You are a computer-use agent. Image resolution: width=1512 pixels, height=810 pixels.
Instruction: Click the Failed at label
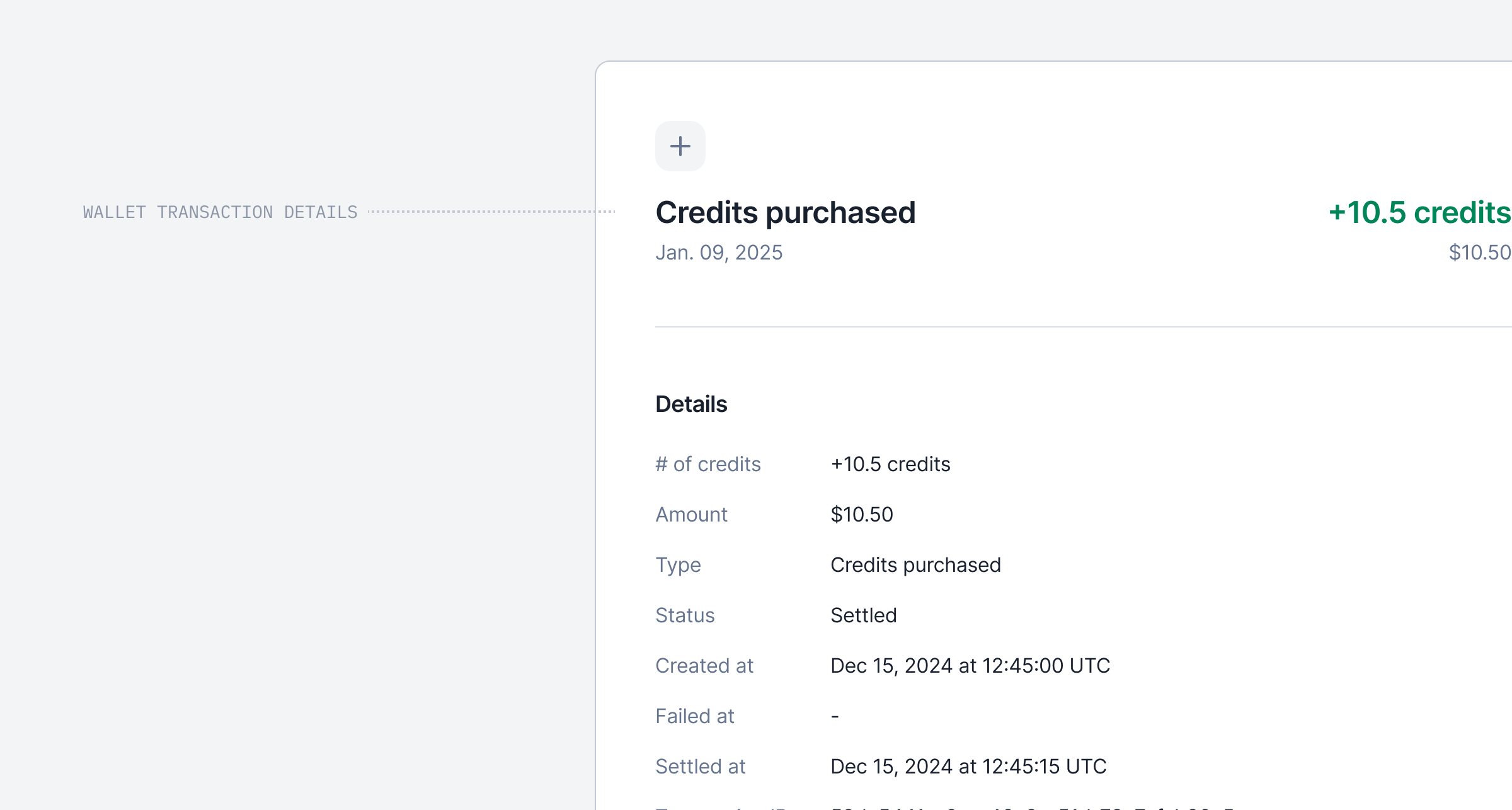(694, 716)
